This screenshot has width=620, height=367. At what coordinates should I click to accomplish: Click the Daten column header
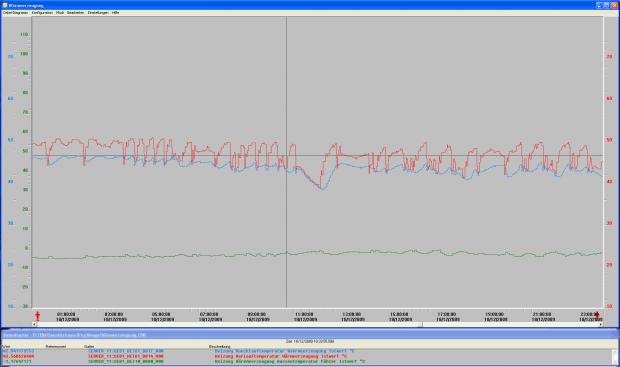click(89, 347)
